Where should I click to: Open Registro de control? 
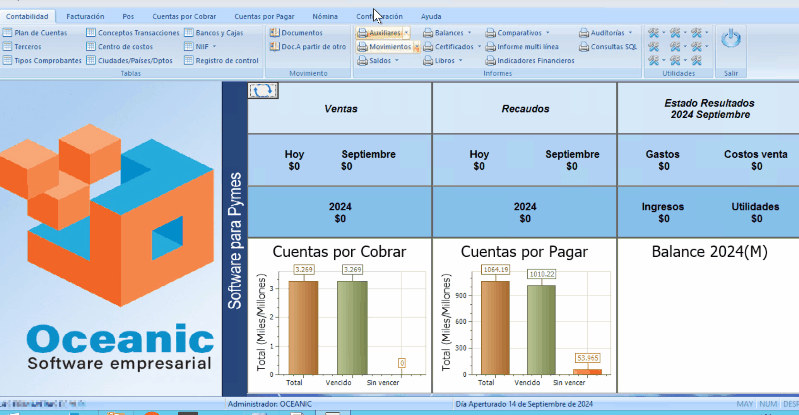tap(221, 60)
